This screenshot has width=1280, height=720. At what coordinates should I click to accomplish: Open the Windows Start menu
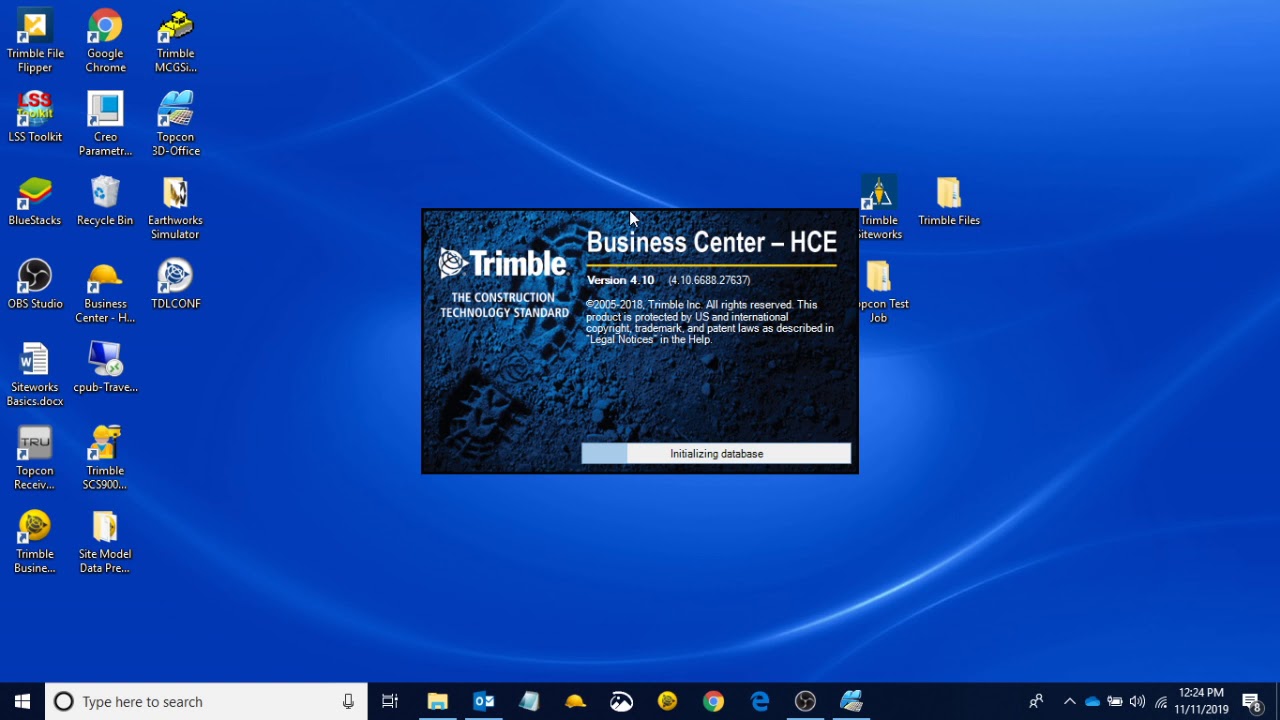22,701
